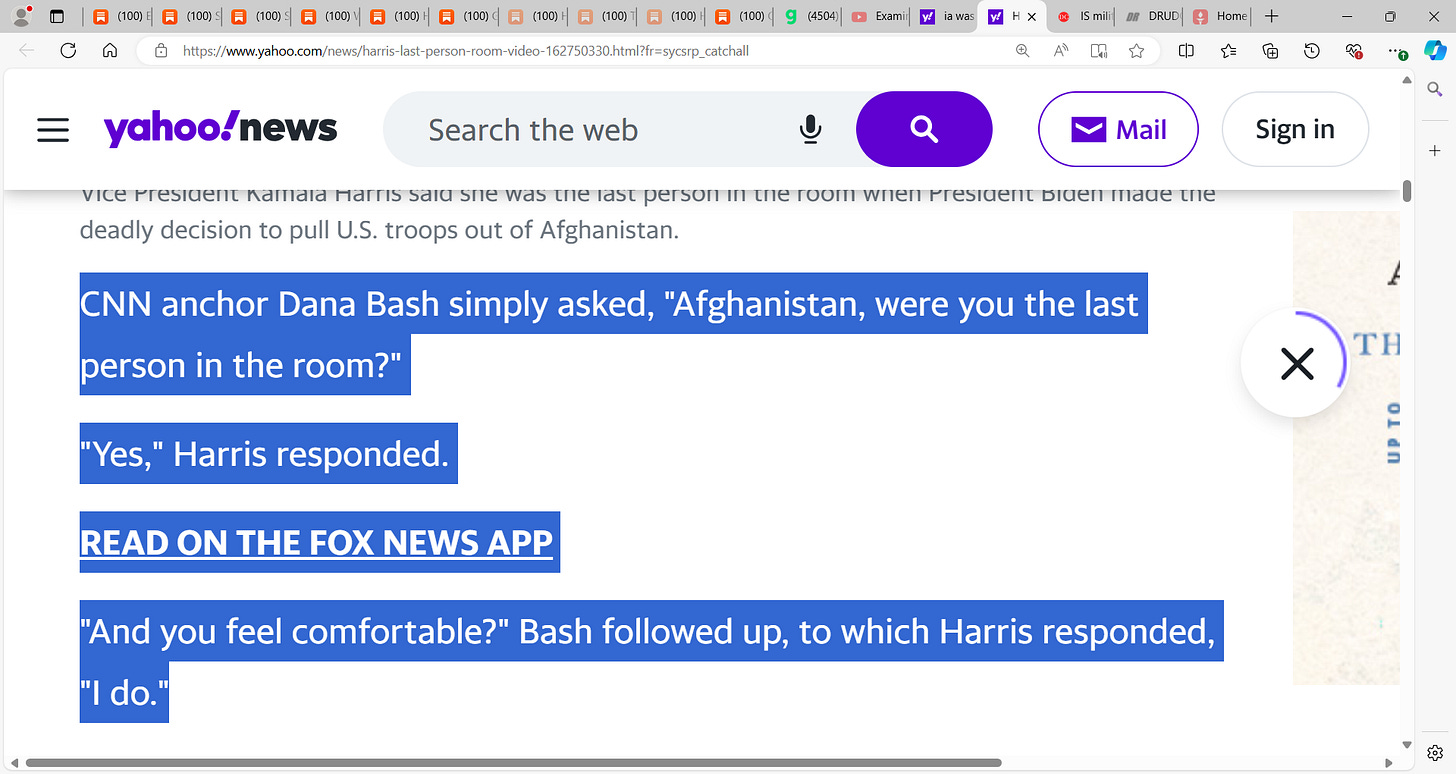Switch to the DRUDGE tab
The height and width of the screenshot is (774, 1456).
click(1153, 16)
